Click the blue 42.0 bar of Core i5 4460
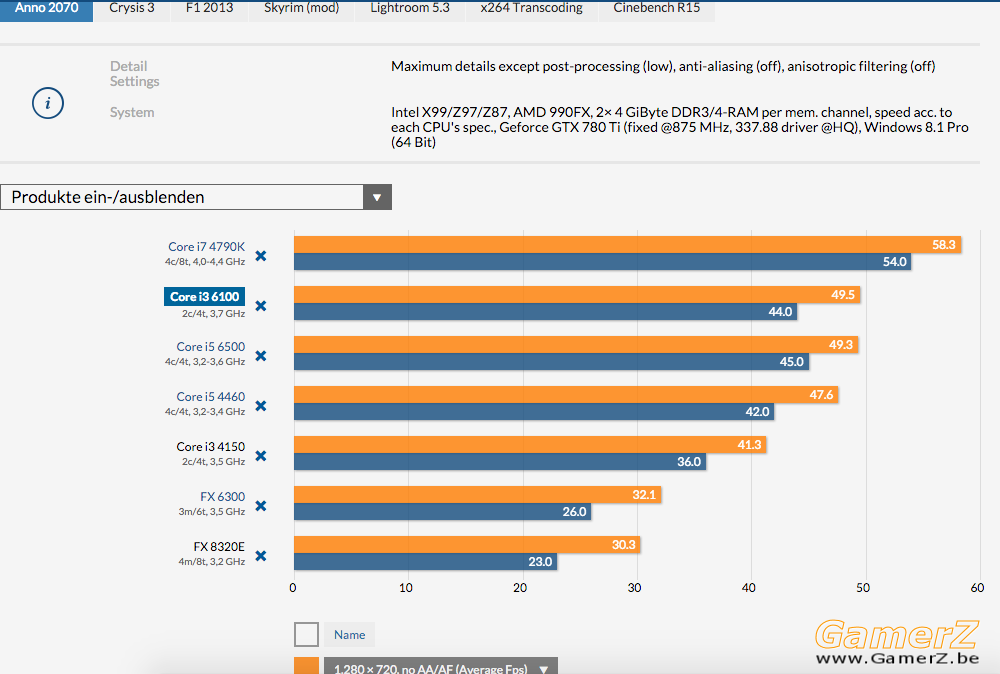The width and height of the screenshot is (1000, 674). 534,411
